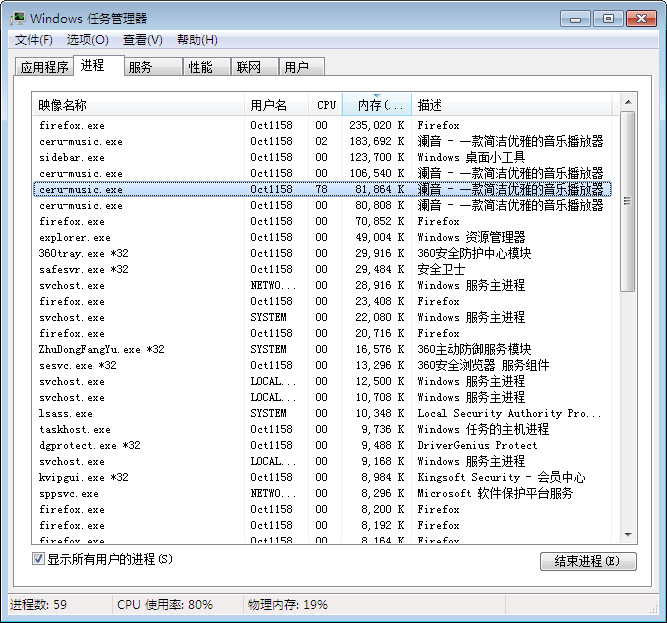Switch to the 应用程序 tab

[45, 68]
